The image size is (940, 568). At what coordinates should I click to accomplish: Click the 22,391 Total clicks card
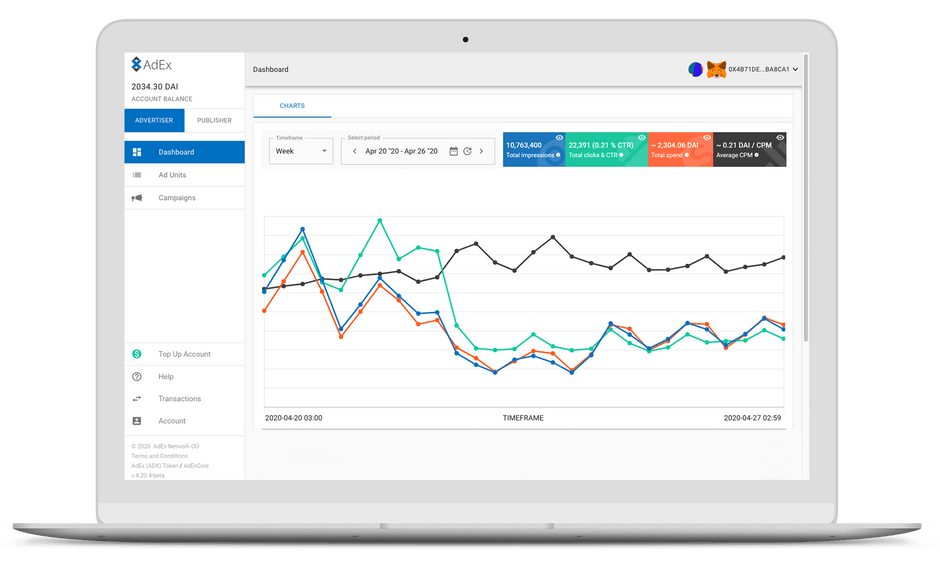pos(606,149)
